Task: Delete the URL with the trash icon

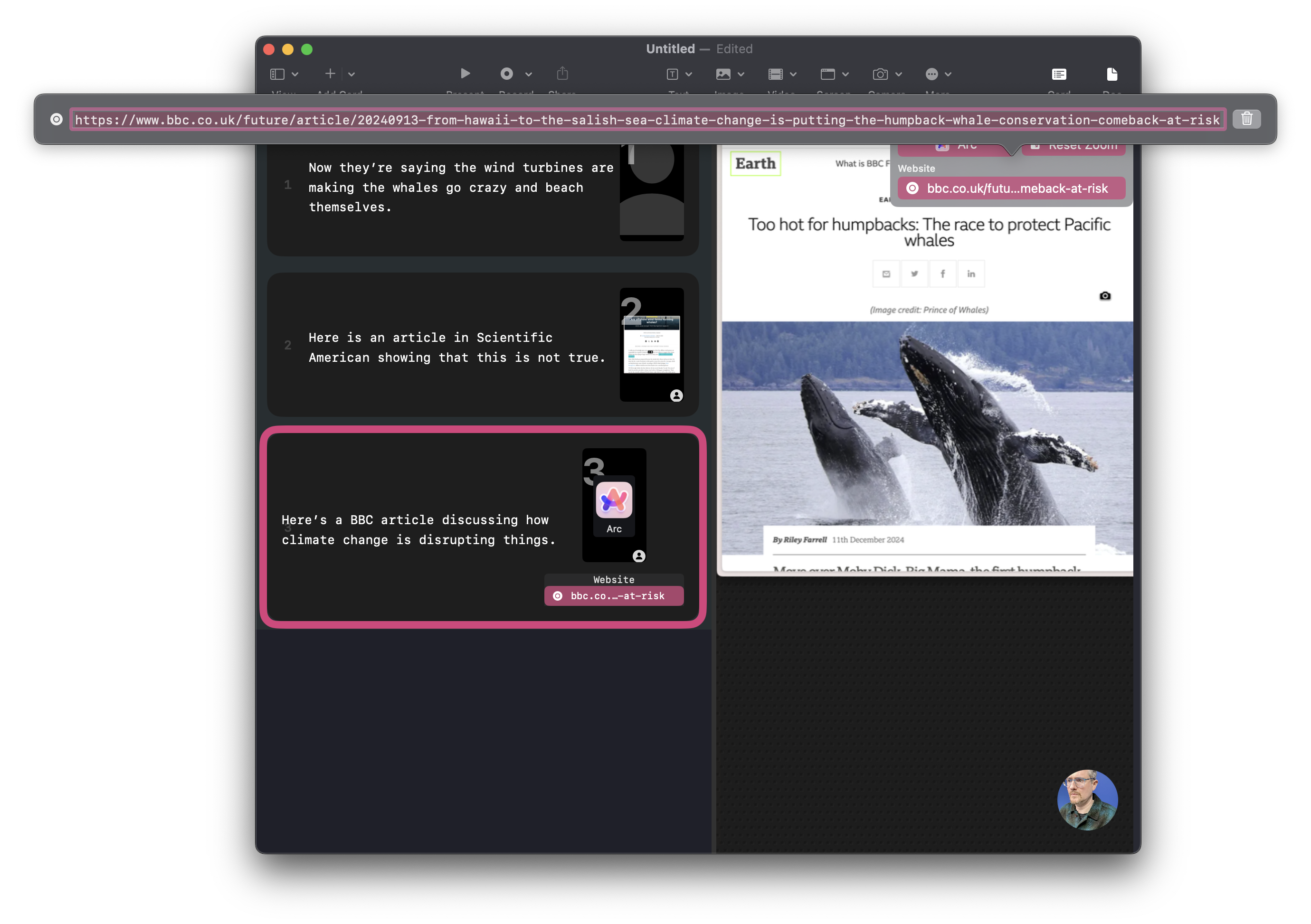Action: point(1246,119)
